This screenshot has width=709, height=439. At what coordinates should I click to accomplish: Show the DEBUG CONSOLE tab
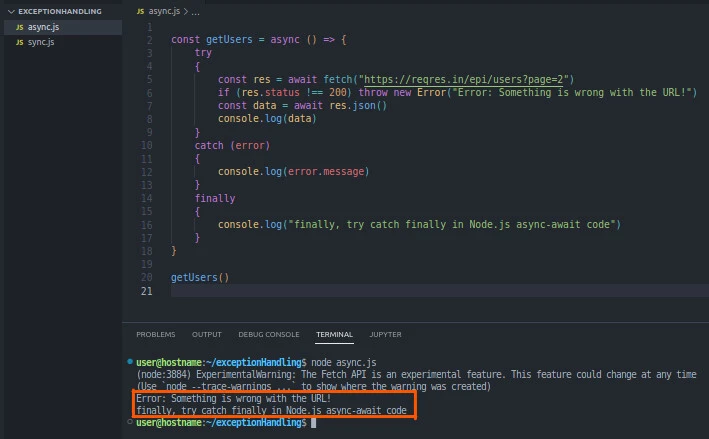click(268, 334)
